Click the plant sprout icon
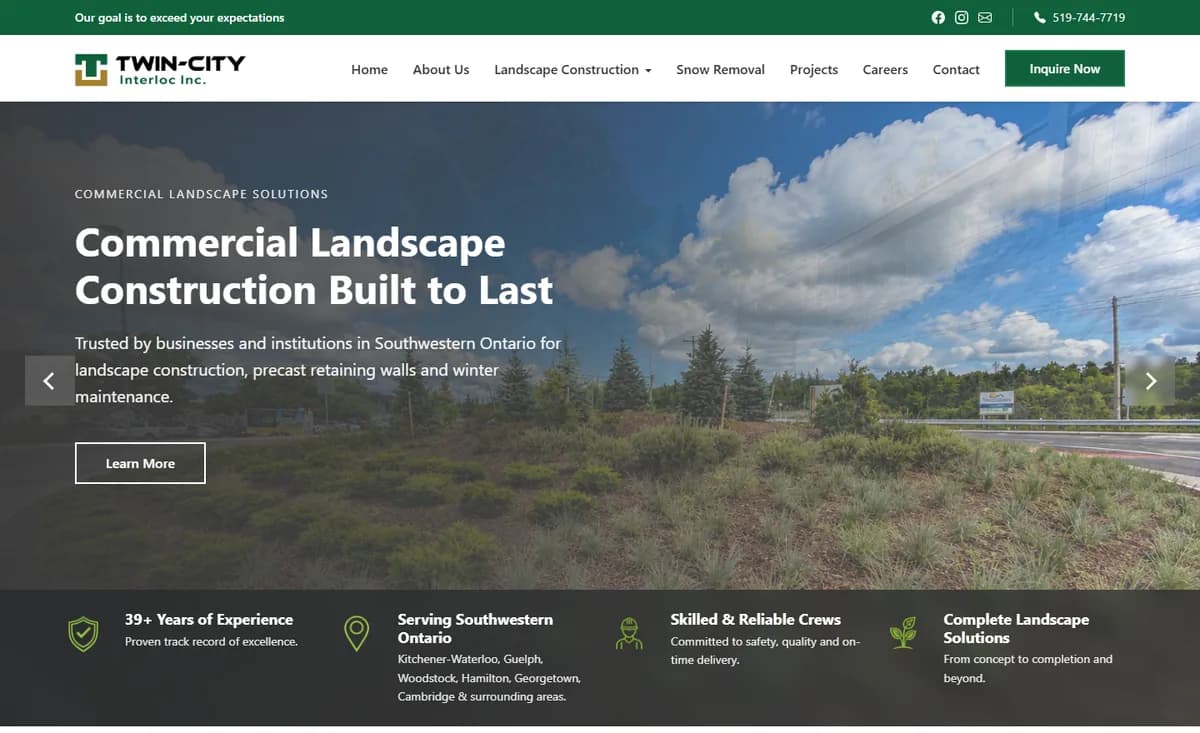Viewport: 1200px width, 733px height. 903,632
